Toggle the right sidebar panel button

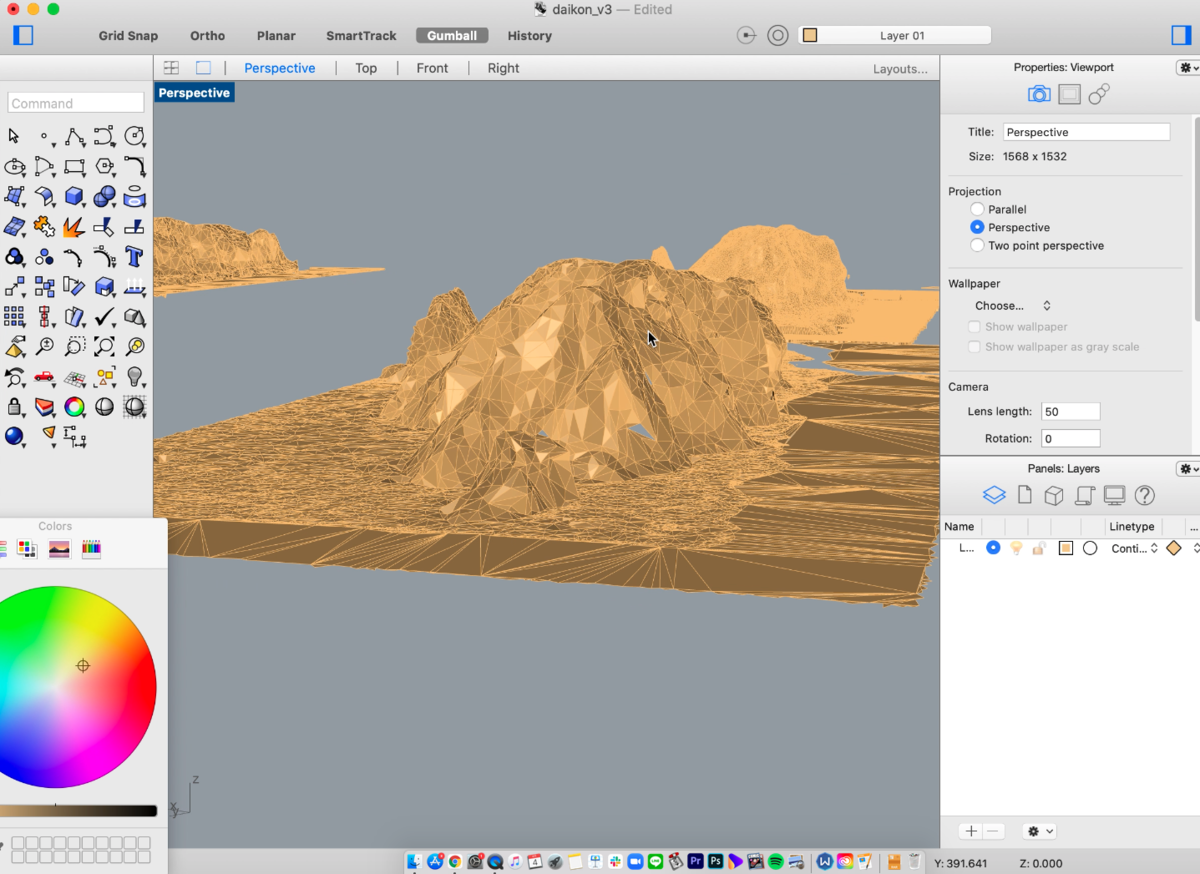tap(1180, 35)
